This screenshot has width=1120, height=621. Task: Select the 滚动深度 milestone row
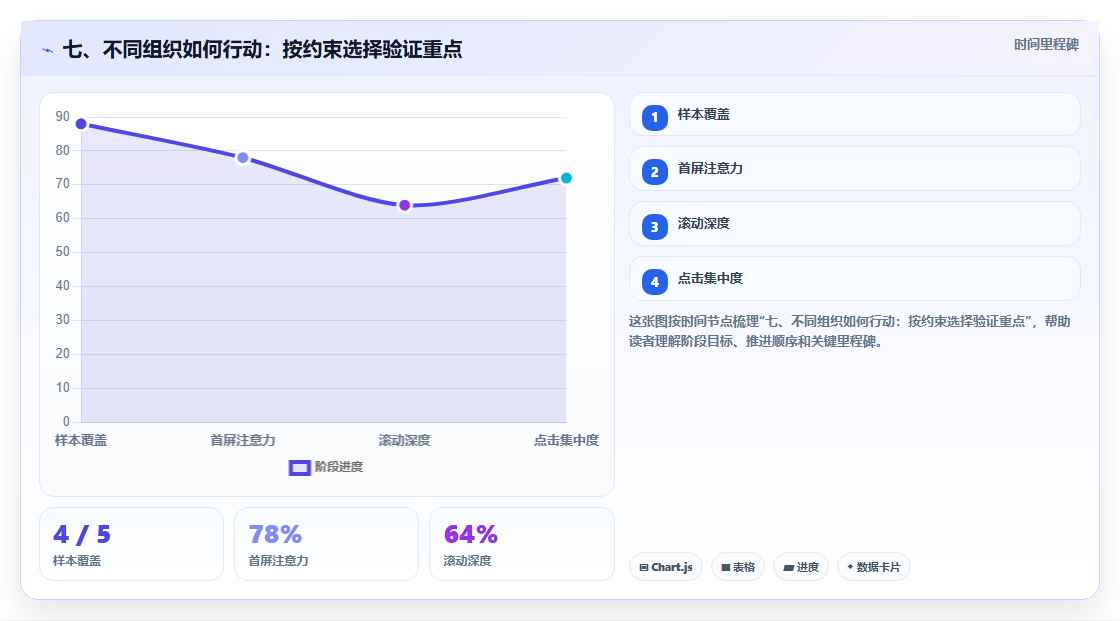(854, 224)
